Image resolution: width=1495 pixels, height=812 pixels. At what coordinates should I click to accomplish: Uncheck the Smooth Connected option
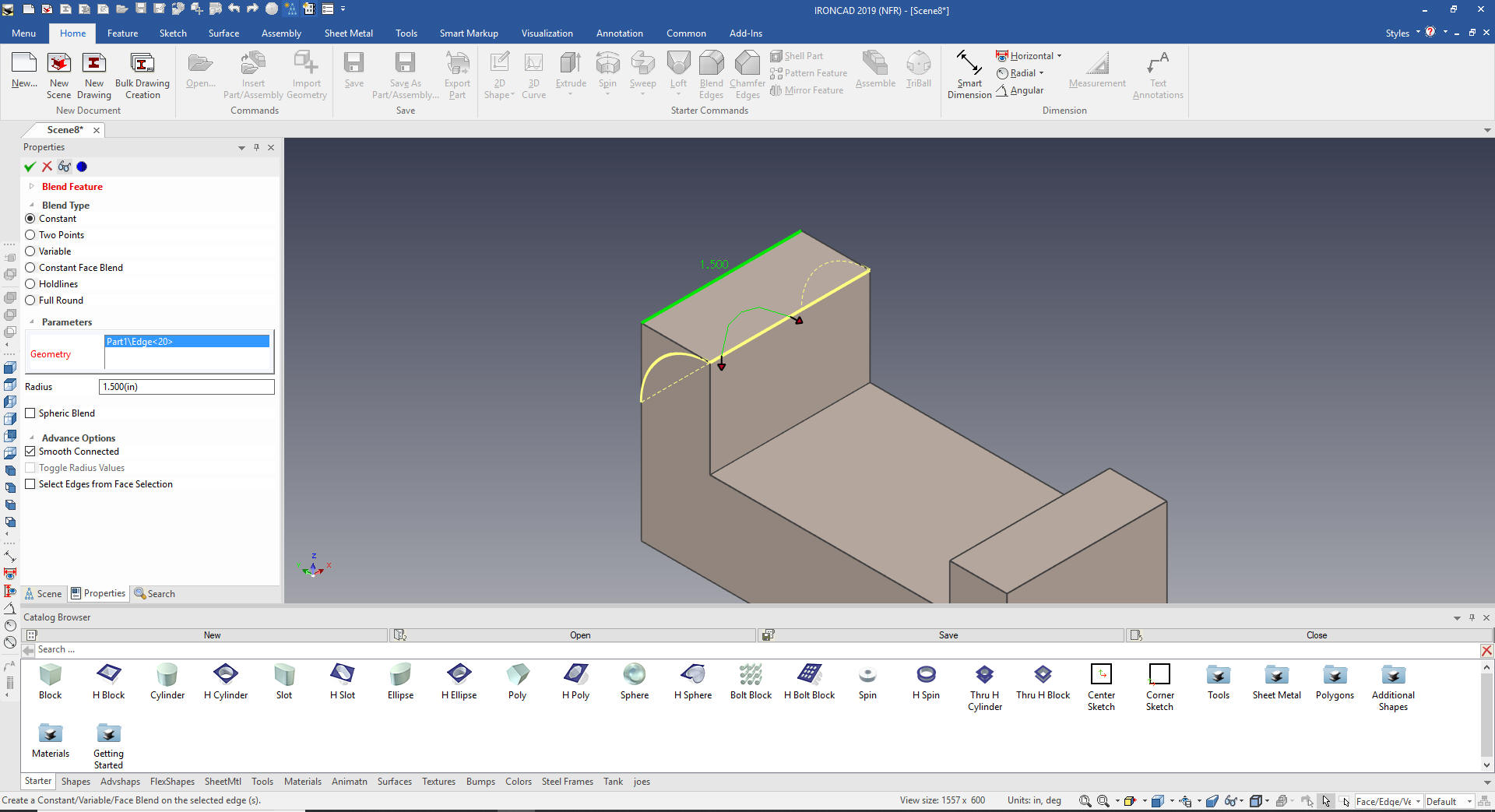pyautogui.click(x=30, y=452)
